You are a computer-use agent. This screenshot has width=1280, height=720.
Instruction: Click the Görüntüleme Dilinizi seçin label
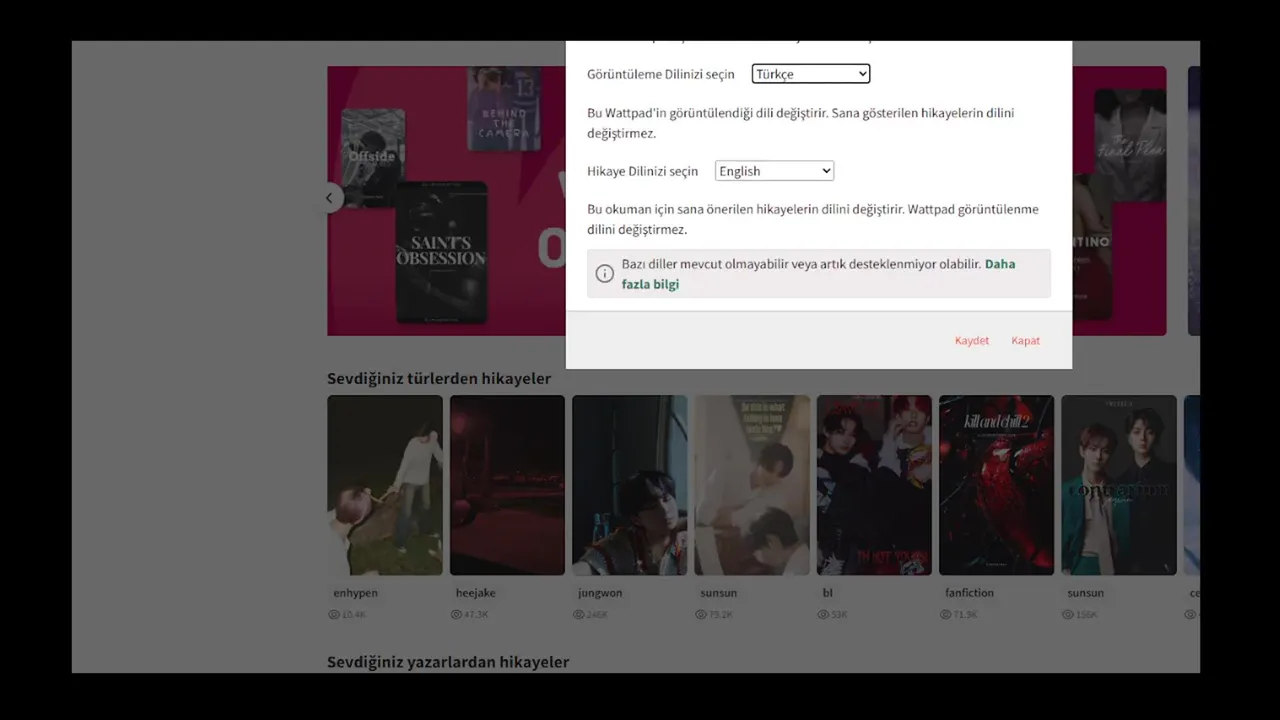point(660,74)
